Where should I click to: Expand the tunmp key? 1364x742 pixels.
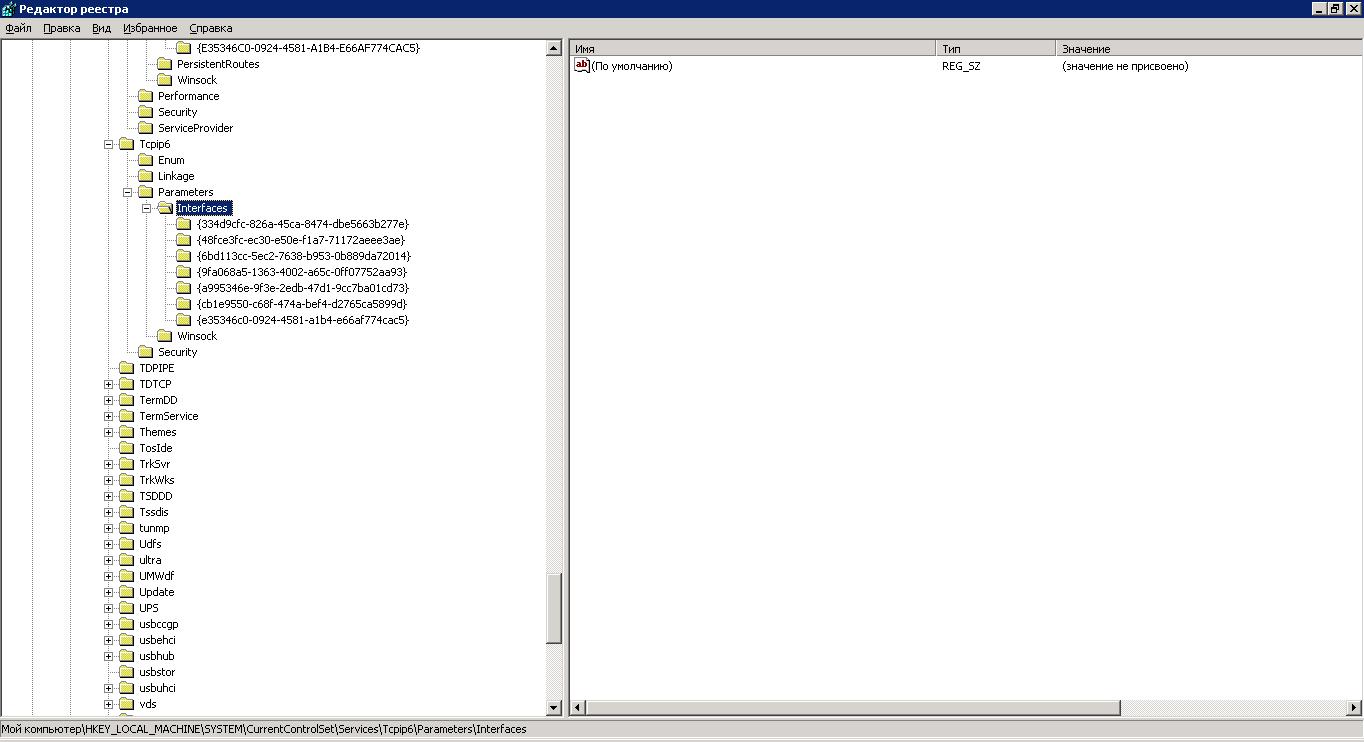(x=109, y=528)
